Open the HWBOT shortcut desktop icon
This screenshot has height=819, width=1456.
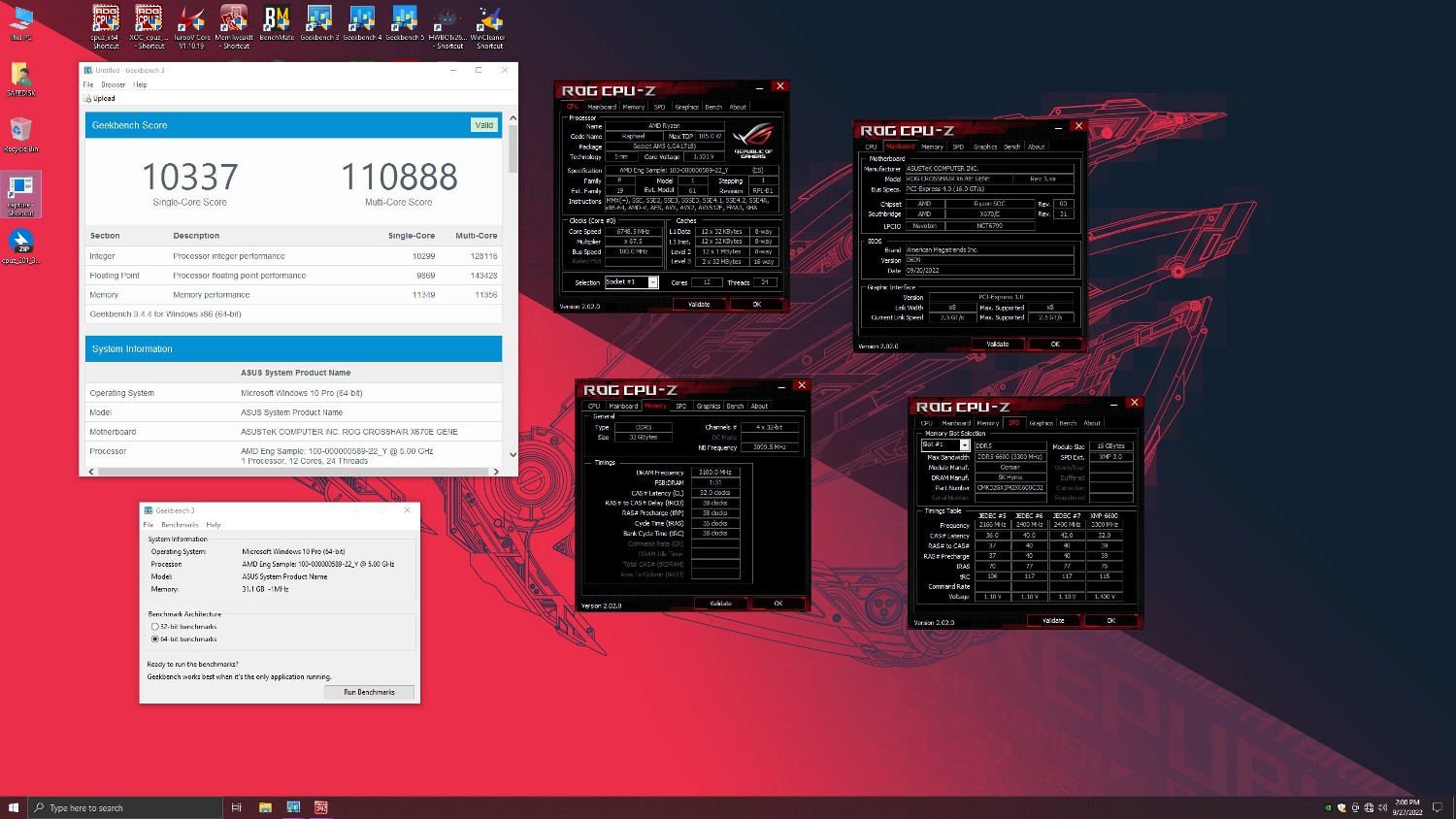click(x=447, y=26)
